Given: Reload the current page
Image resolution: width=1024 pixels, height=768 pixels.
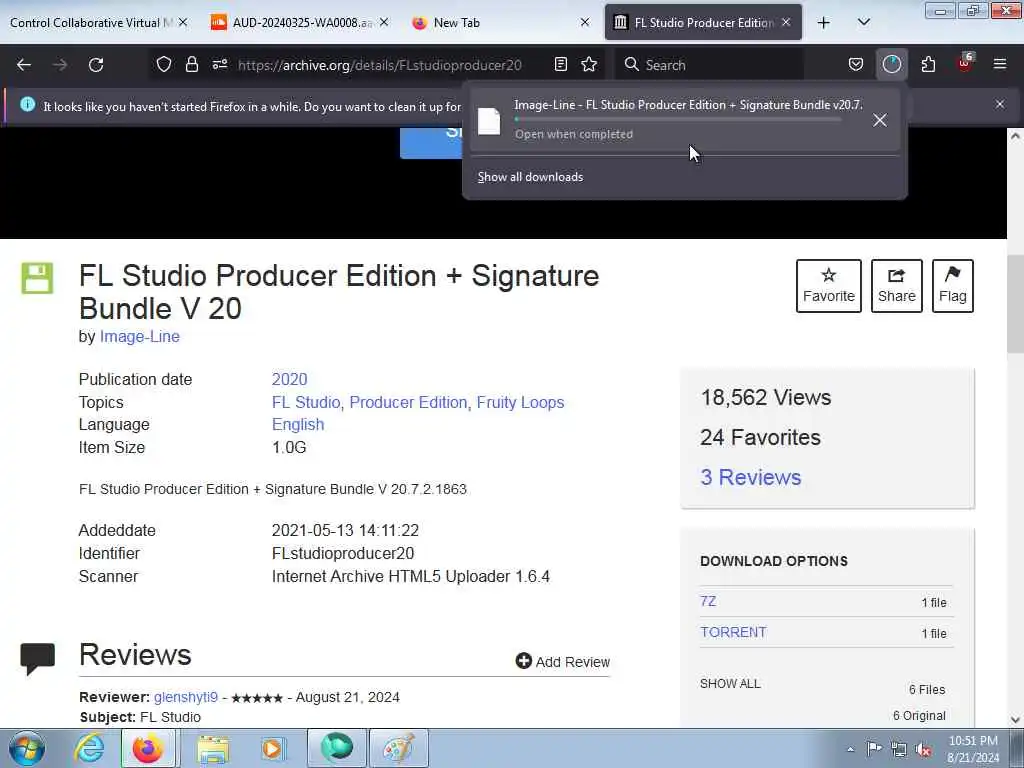Looking at the screenshot, I should (96, 65).
